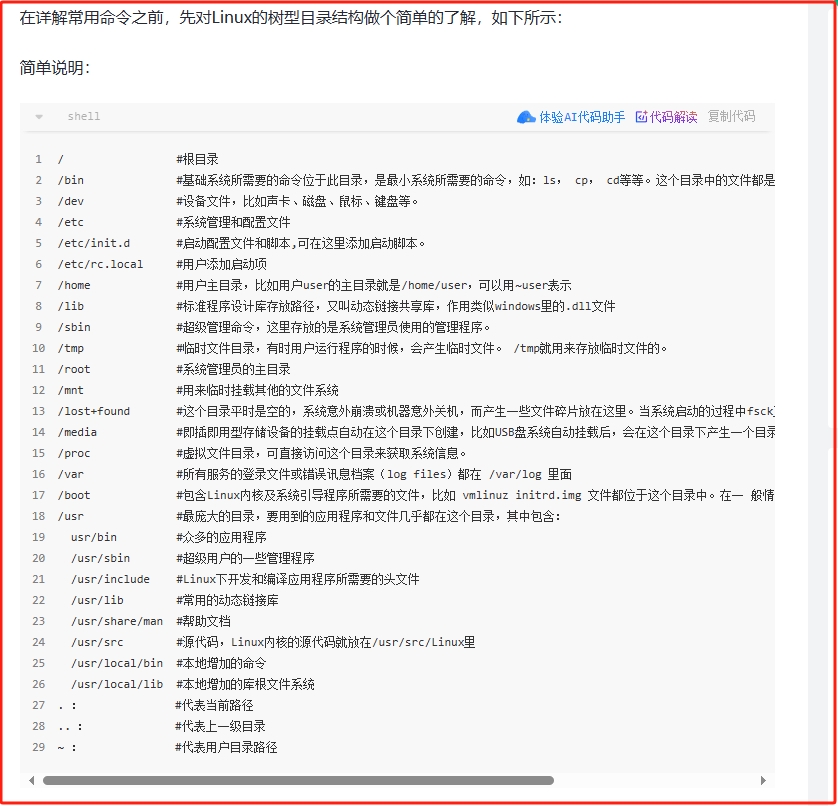
Task: Click the 复制代码 copy code link
Action: (731, 116)
